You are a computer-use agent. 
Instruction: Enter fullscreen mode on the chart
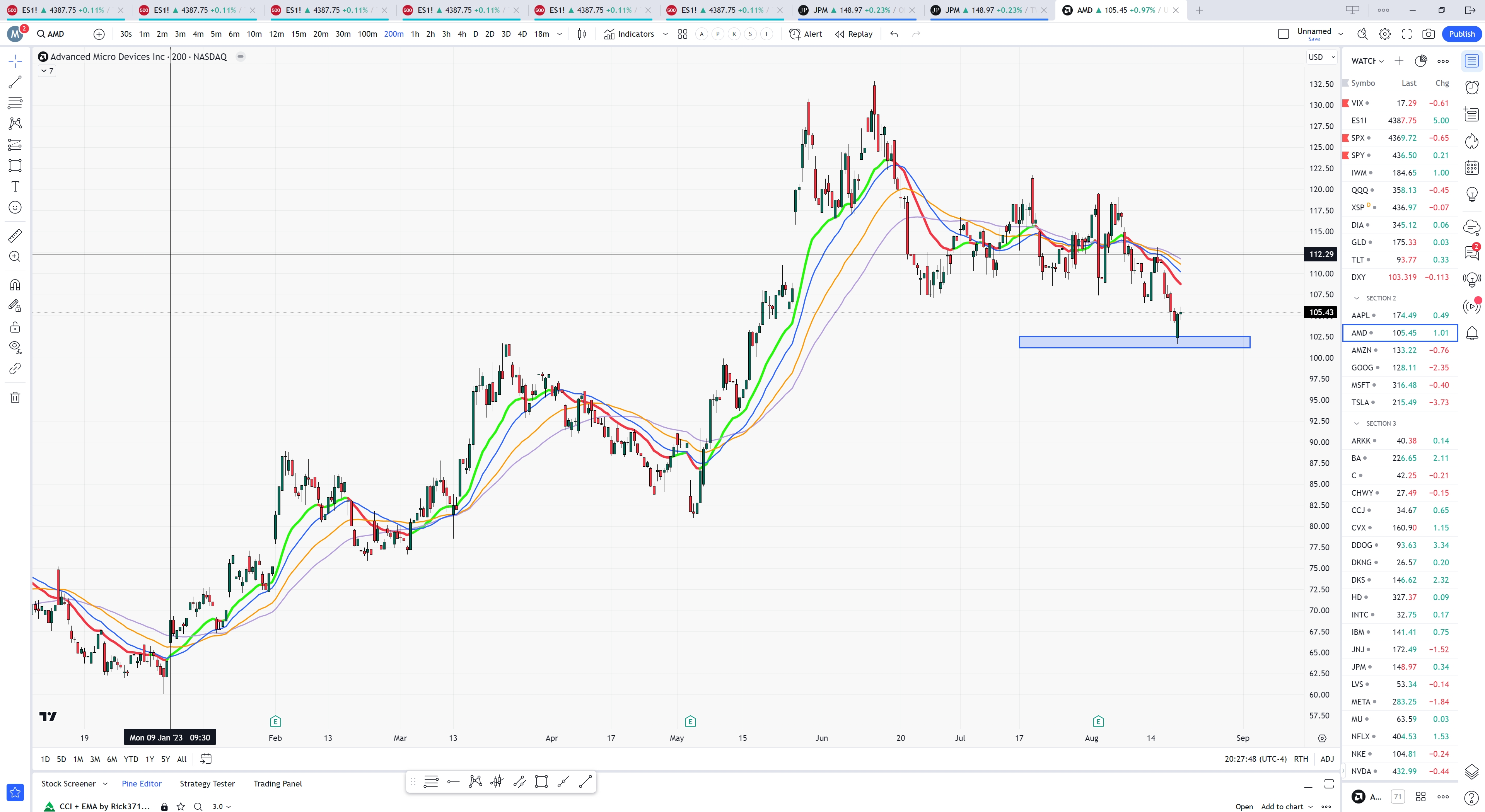point(1406,34)
